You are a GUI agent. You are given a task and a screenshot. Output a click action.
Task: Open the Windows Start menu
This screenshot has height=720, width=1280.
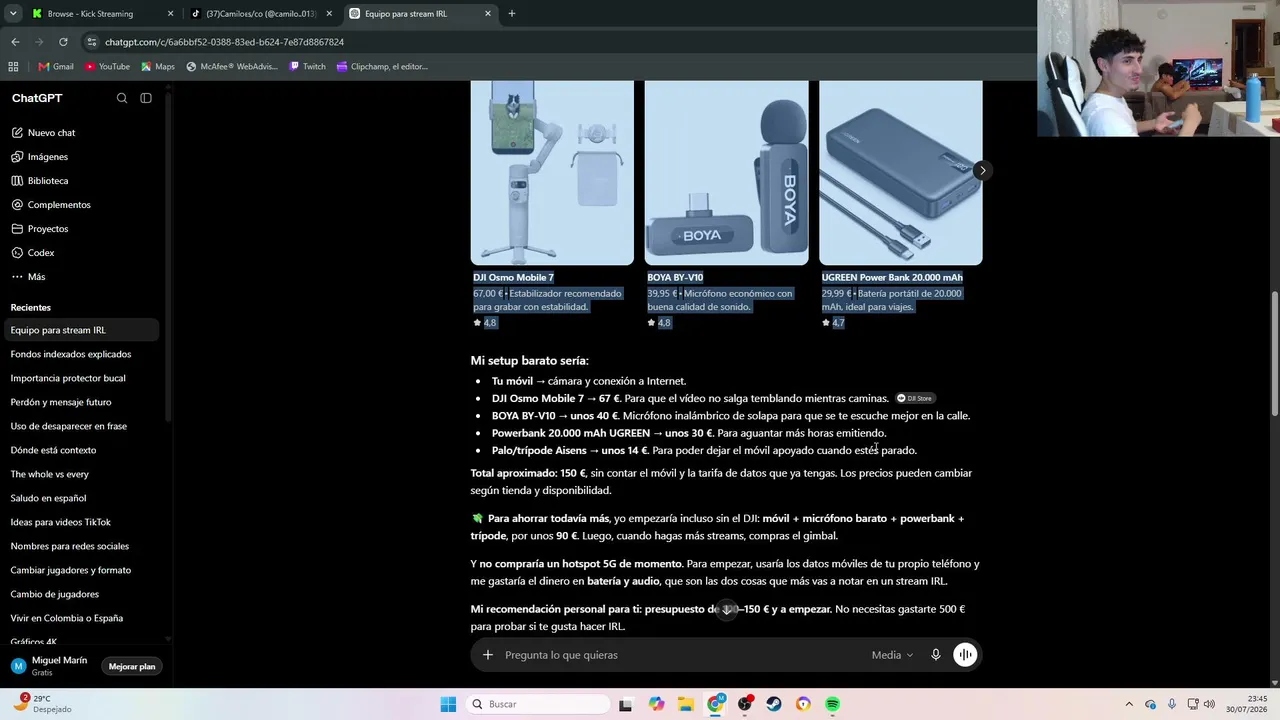(x=448, y=704)
